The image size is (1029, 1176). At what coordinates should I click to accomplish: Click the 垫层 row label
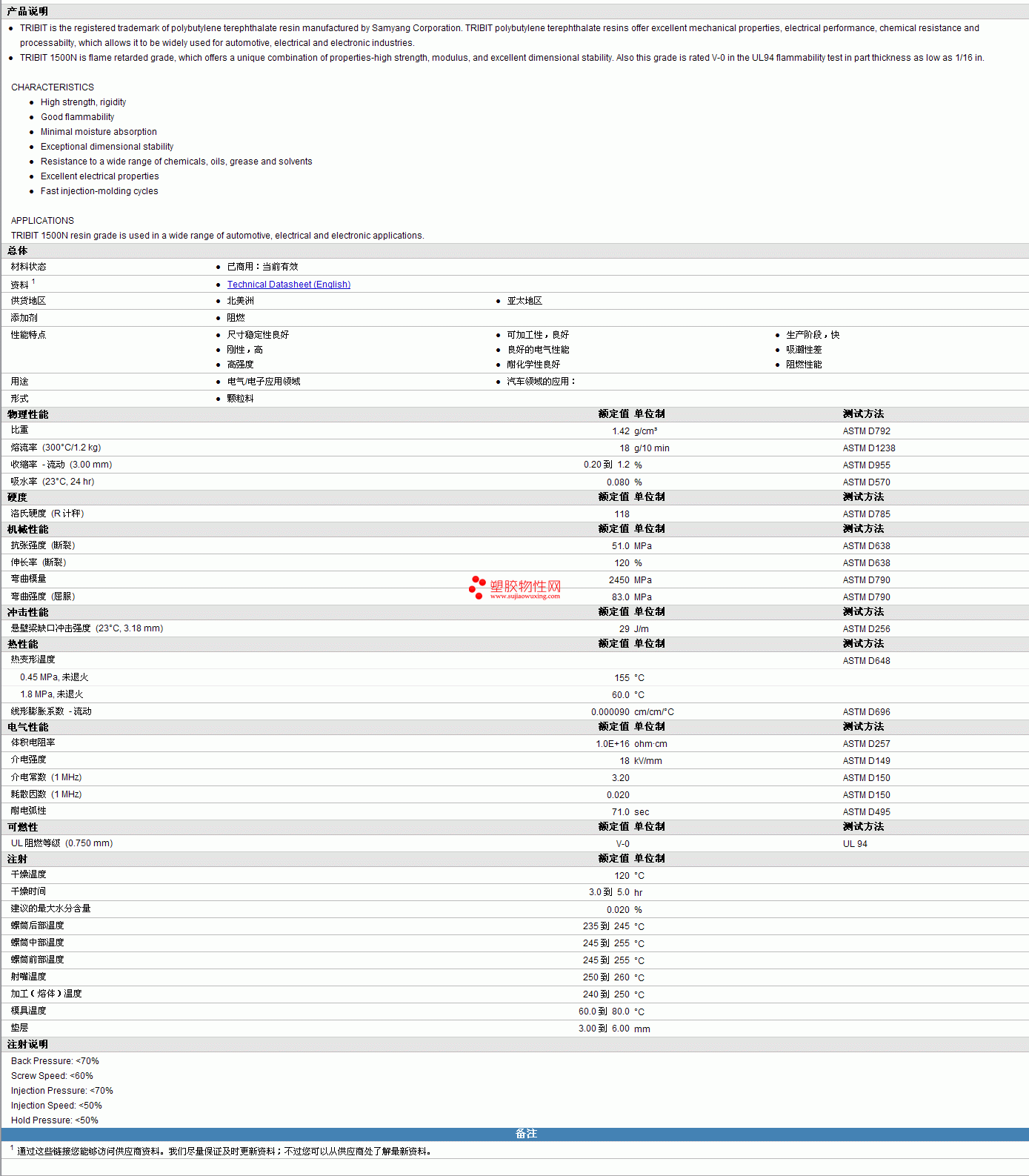coord(19,1028)
